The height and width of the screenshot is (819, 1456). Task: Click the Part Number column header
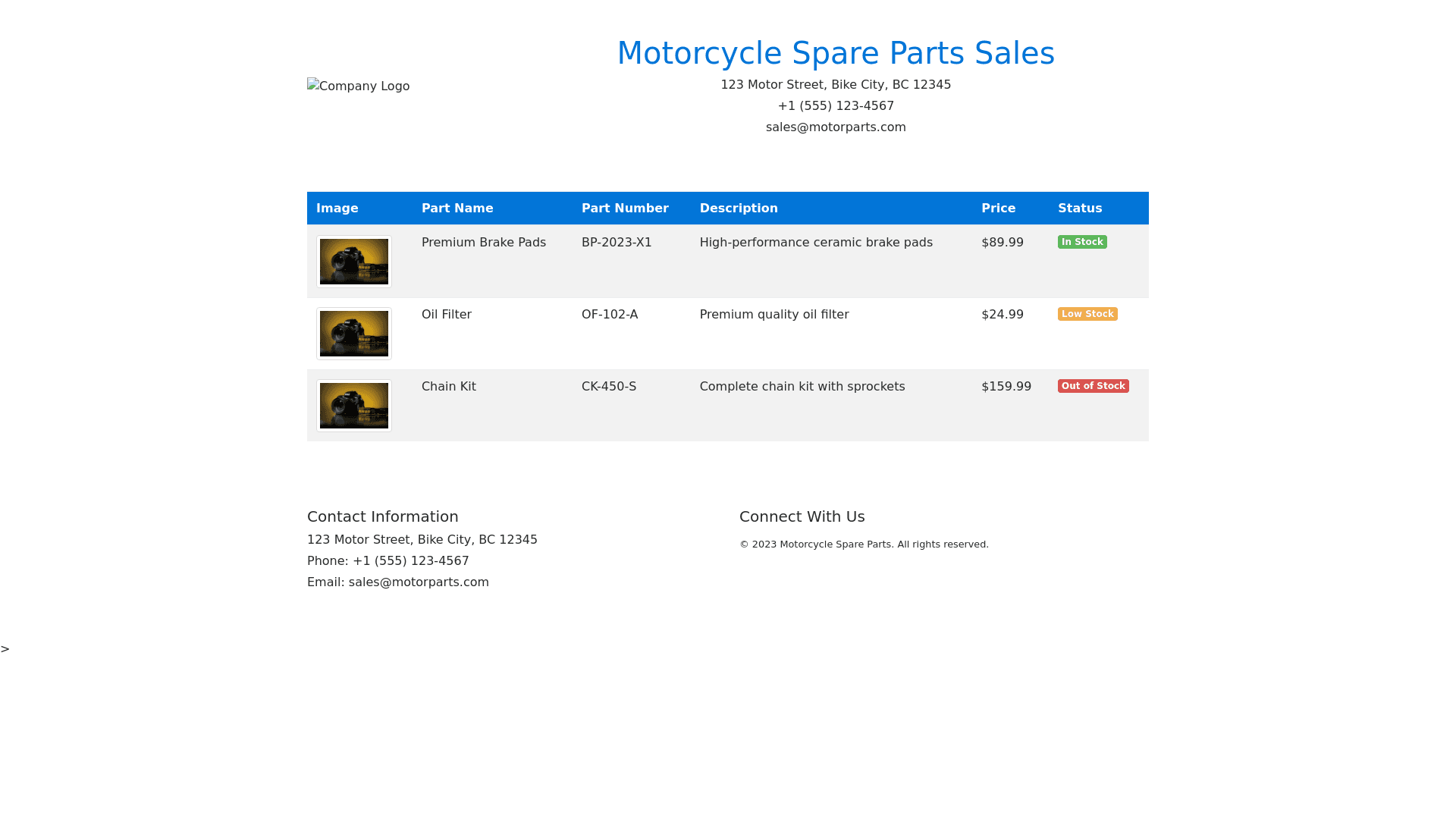point(625,209)
